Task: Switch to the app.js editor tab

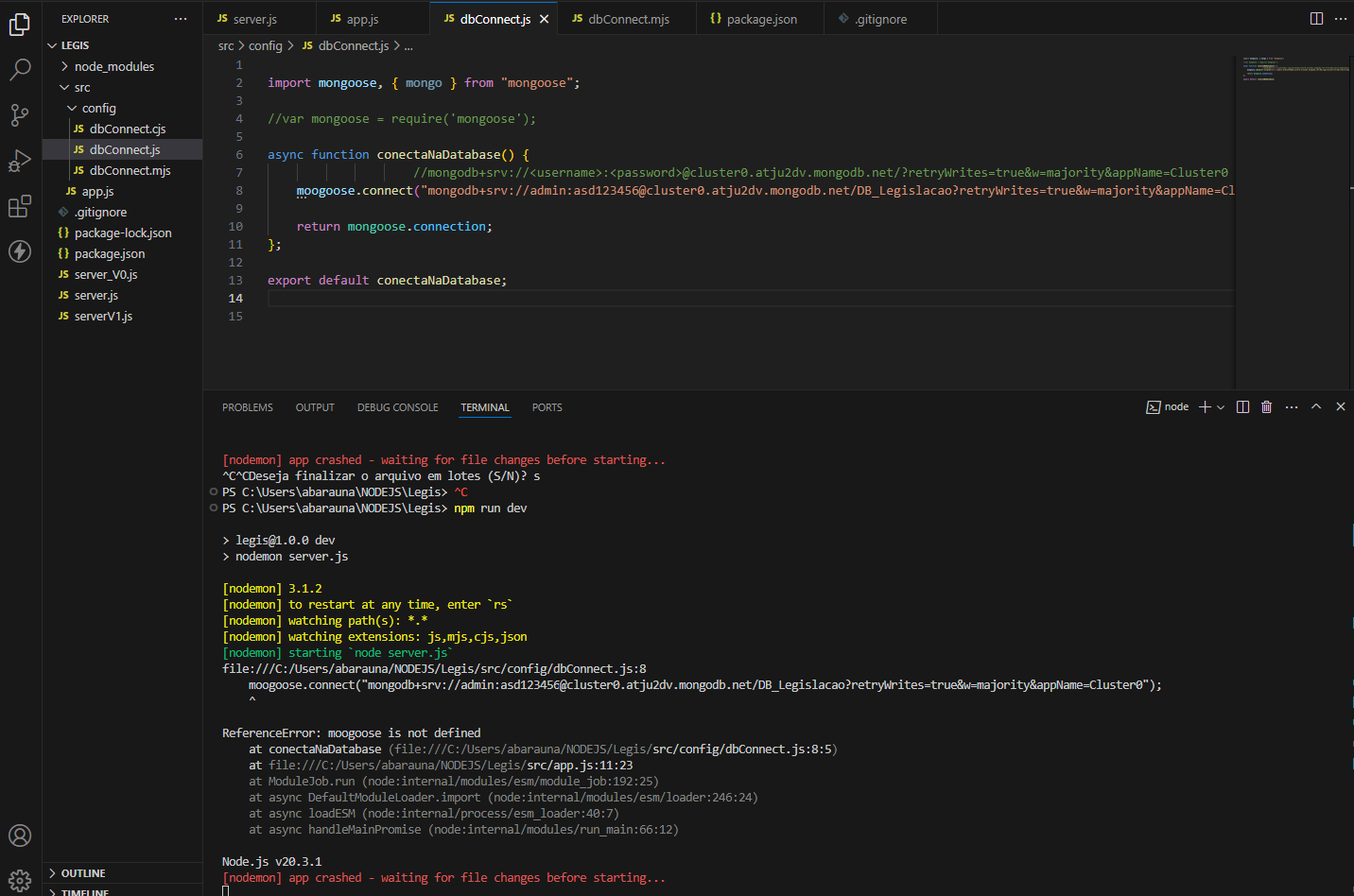Action: click(x=373, y=19)
